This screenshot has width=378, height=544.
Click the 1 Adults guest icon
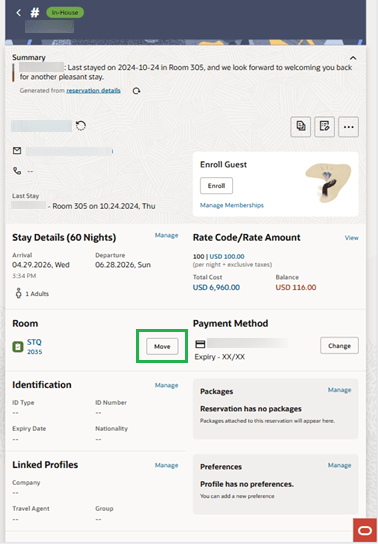pos(18,293)
